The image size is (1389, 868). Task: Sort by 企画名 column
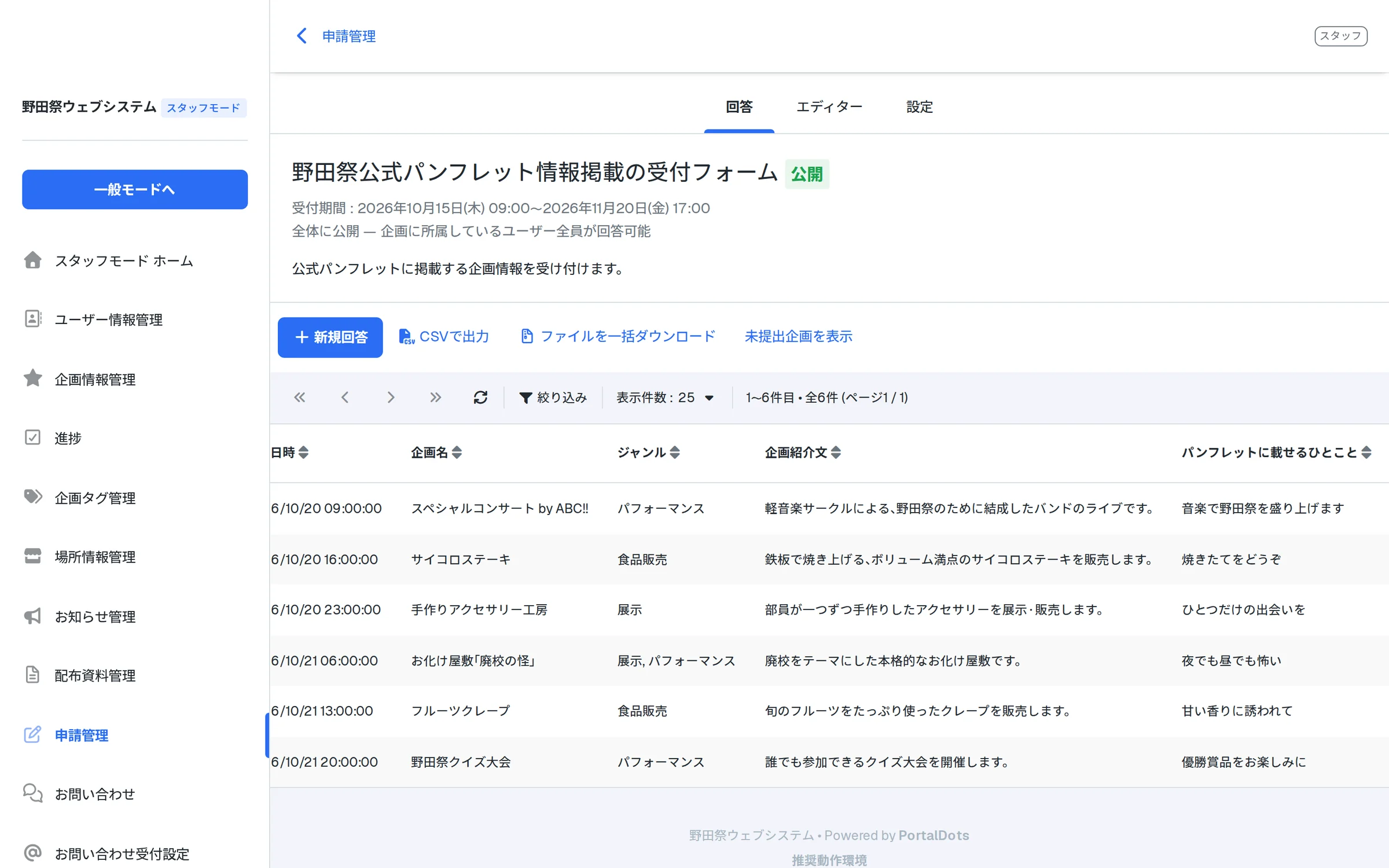[436, 453]
